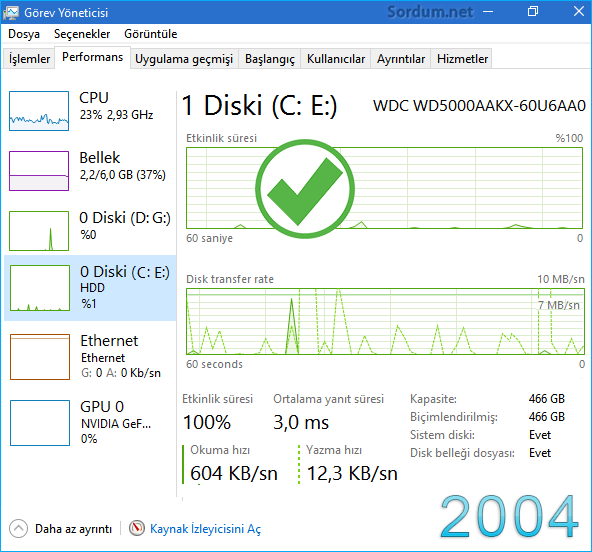
Task: Click the 100% Etkinlik süresi value
Action: pos(207,422)
